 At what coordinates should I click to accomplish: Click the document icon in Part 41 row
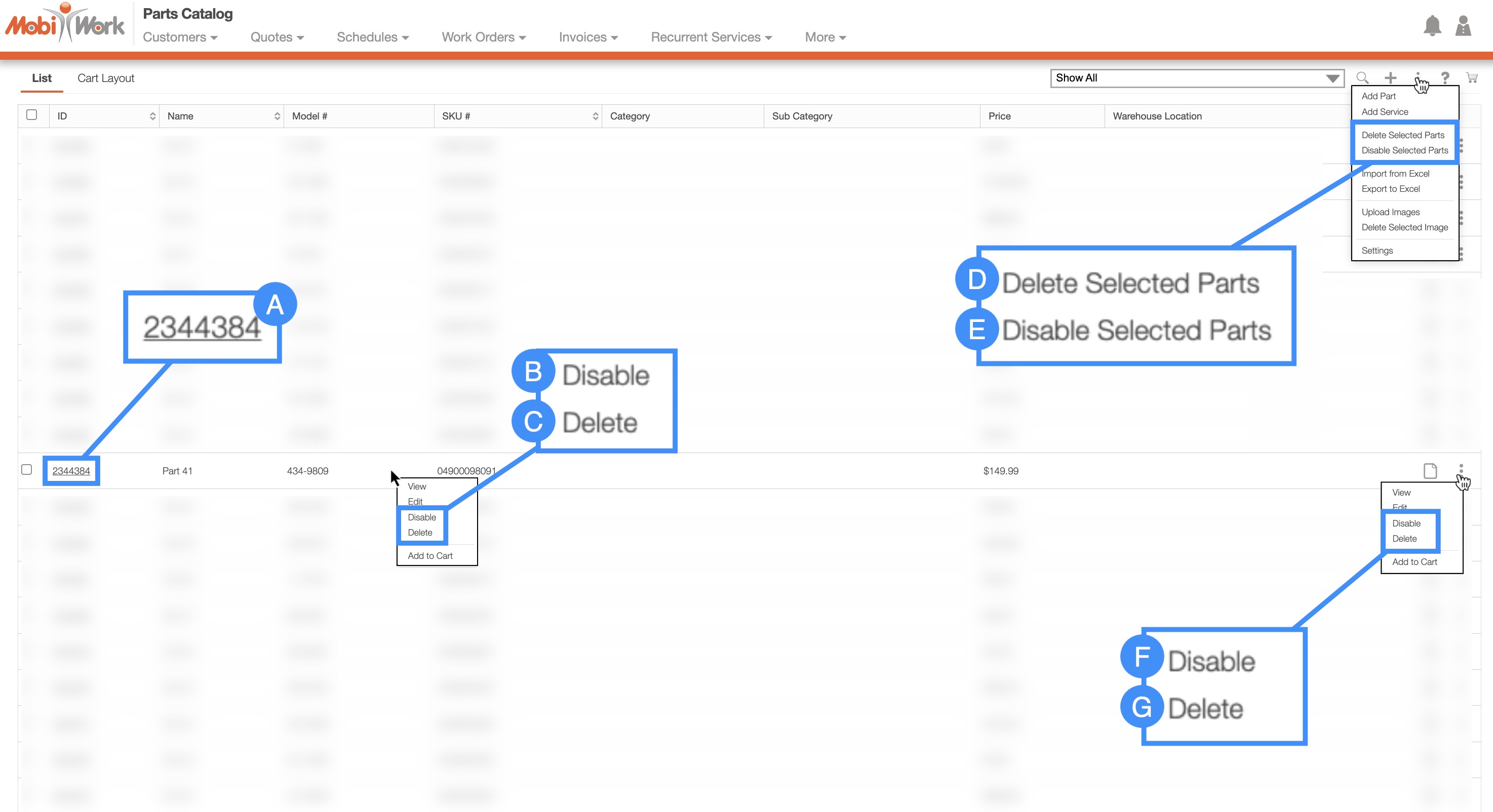point(1430,471)
